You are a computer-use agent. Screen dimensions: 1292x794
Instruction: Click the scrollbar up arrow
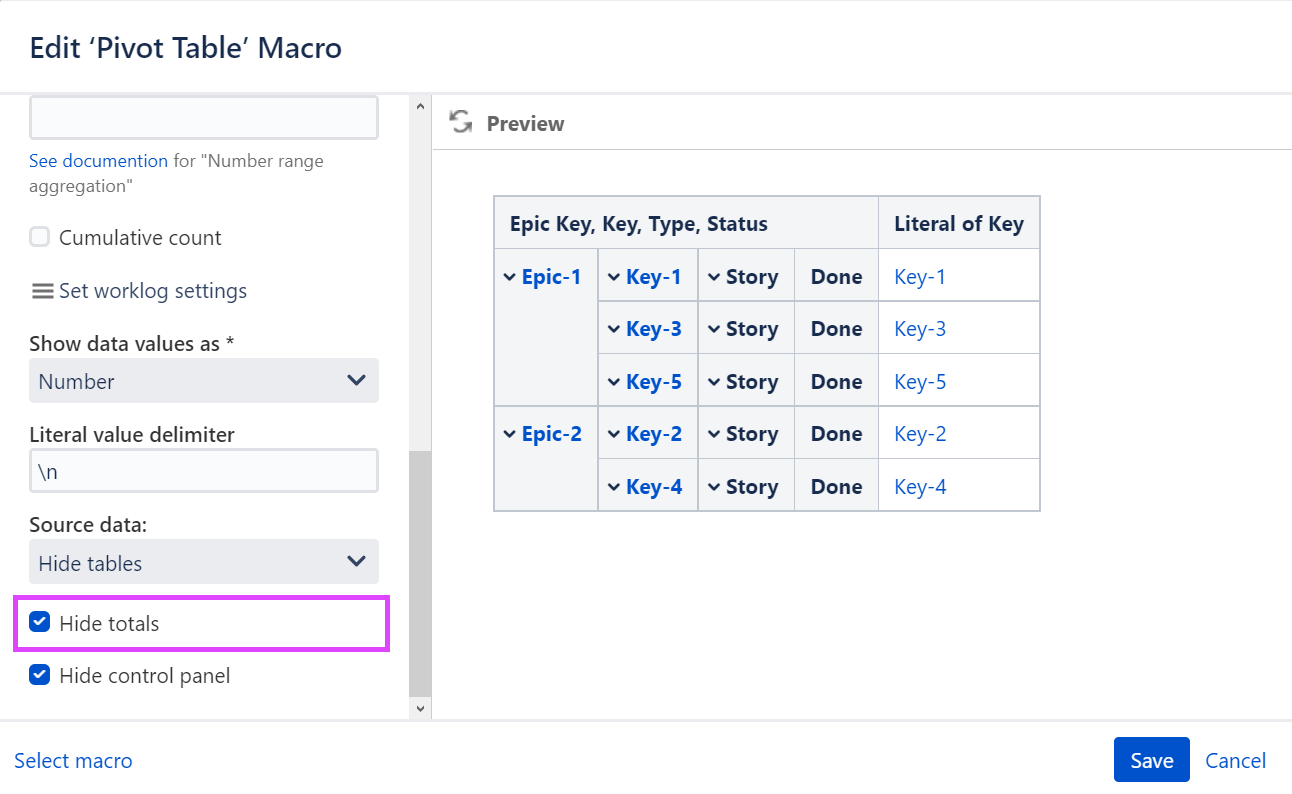tap(419, 104)
